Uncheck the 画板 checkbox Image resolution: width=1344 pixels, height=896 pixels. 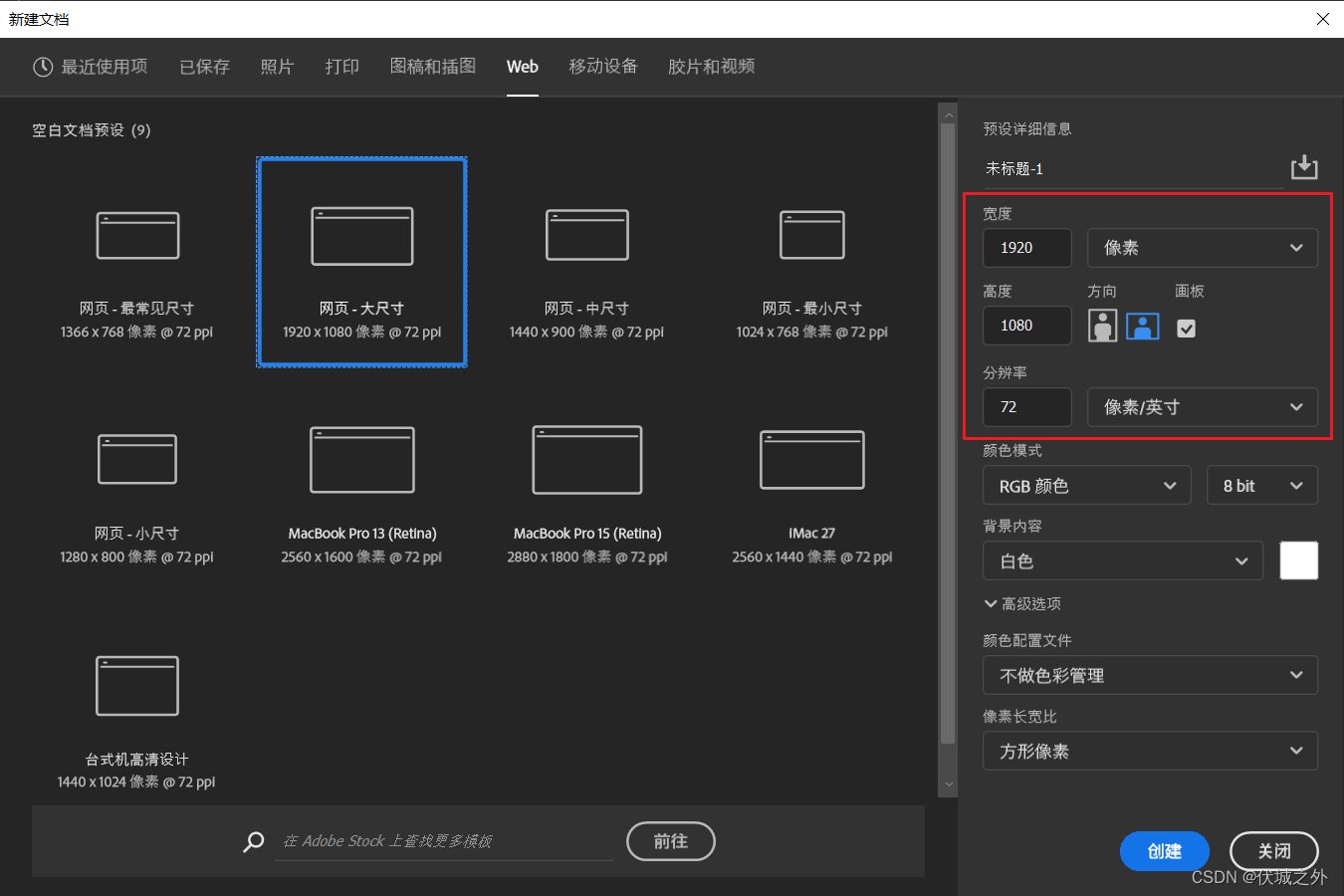[1186, 326]
